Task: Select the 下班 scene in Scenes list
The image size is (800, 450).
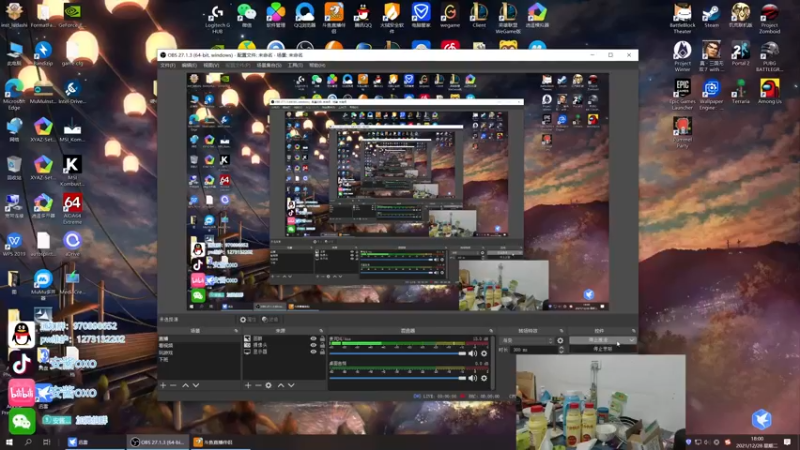Action: 199,359
